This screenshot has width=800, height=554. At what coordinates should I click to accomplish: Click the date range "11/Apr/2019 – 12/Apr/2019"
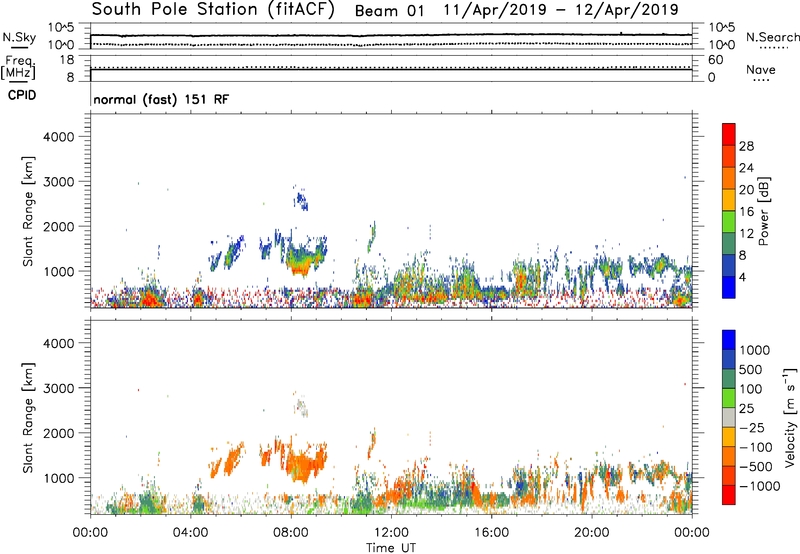tap(561, 10)
